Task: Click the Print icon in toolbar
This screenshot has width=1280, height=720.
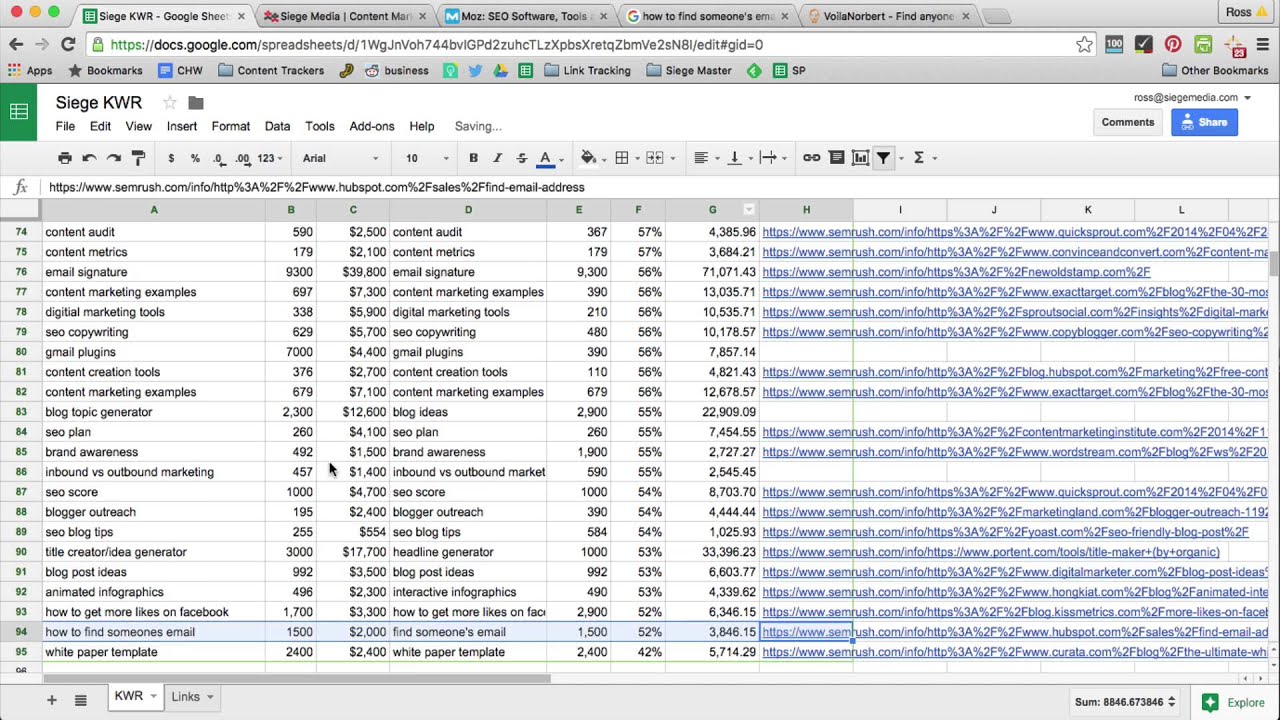Action: tap(65, 158)
